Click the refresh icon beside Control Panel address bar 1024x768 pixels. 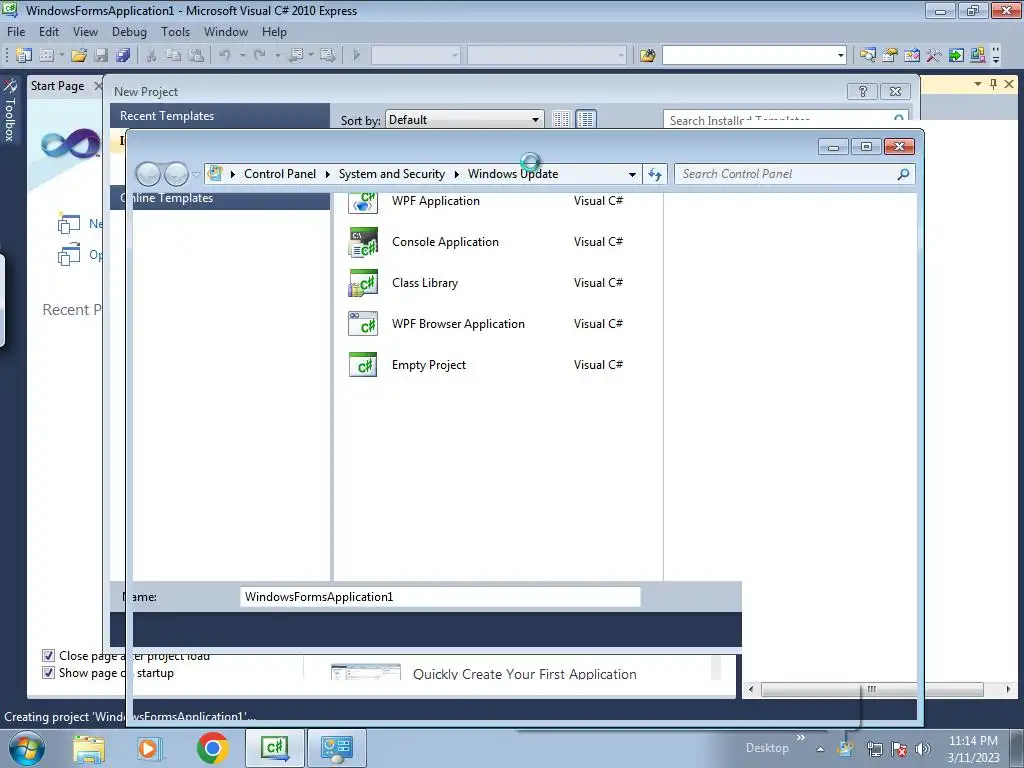pos(655,174)
